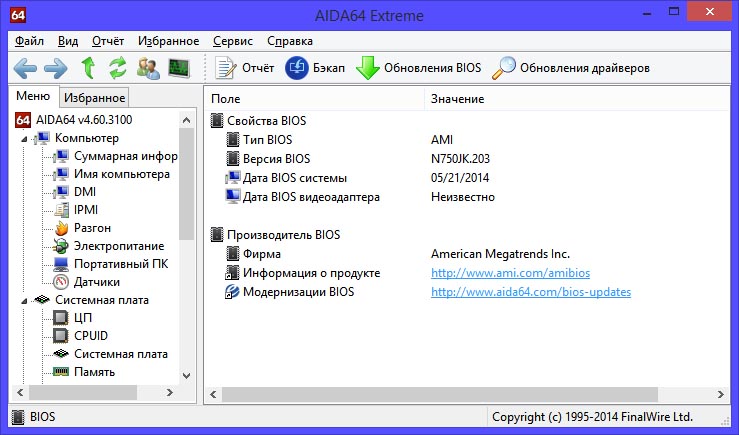Screen dimensions: 739x435
Task: Open the Датчики tree item
Action: click(87, 282)
